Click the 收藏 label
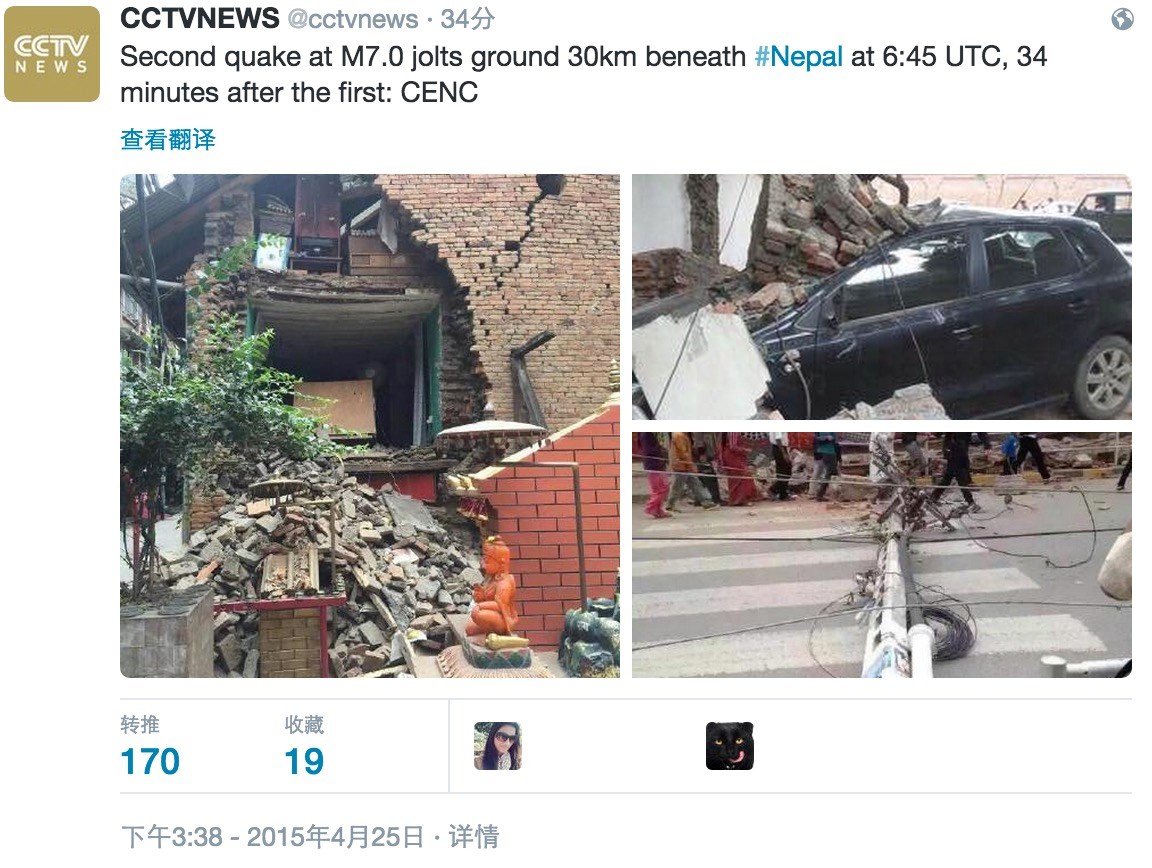1152x868 pixels. point(304,725)
